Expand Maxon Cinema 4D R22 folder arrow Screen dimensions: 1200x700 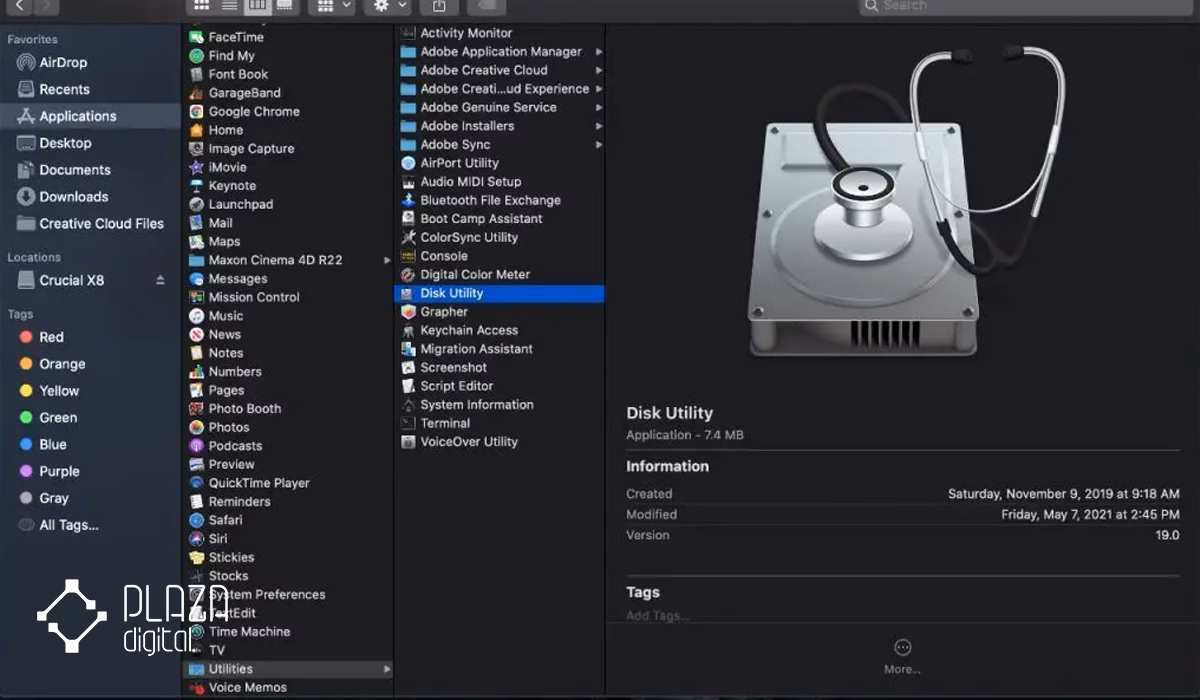pyautogui.click(x=387, y=260)
